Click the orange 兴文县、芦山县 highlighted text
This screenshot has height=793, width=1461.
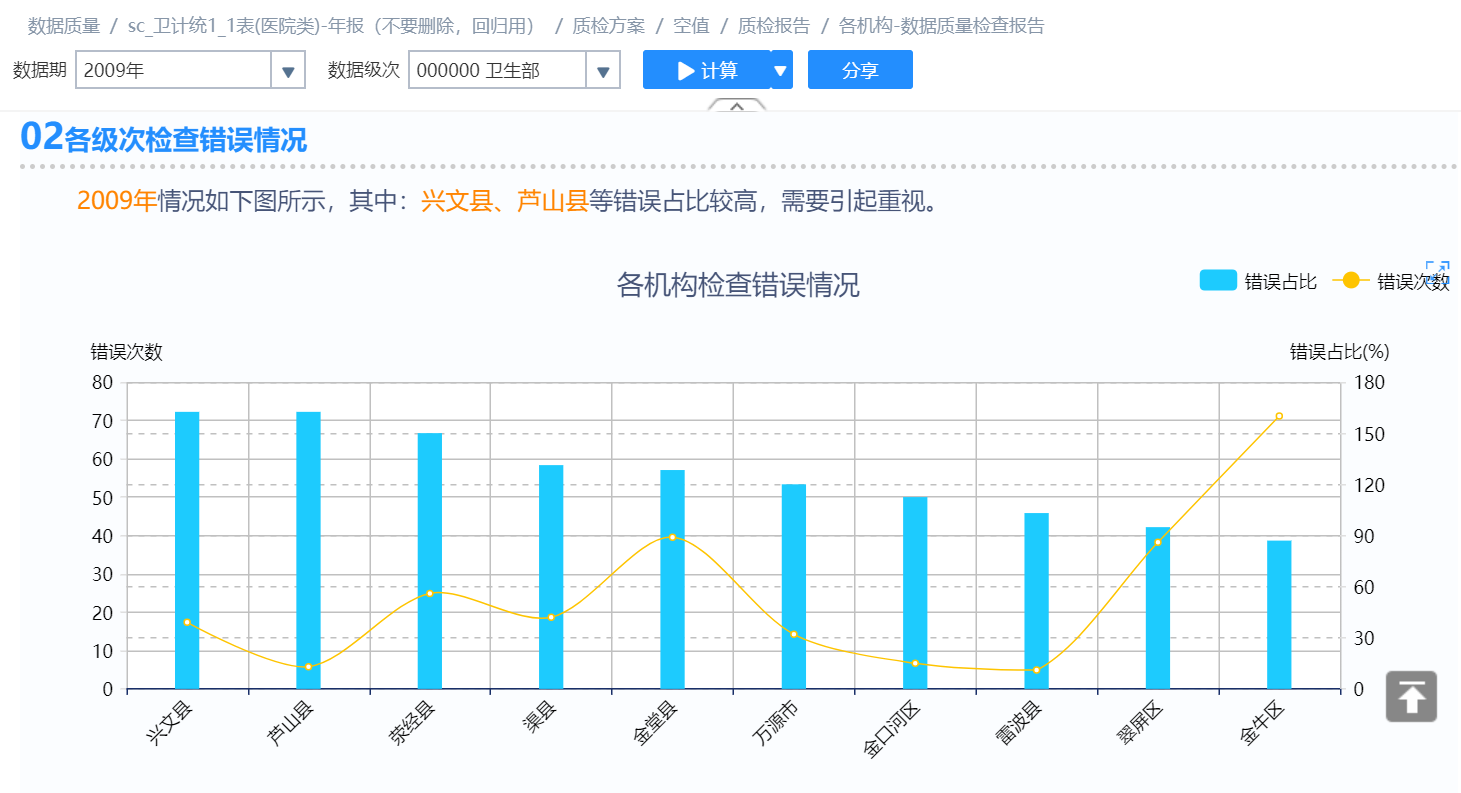pos(505,202)
